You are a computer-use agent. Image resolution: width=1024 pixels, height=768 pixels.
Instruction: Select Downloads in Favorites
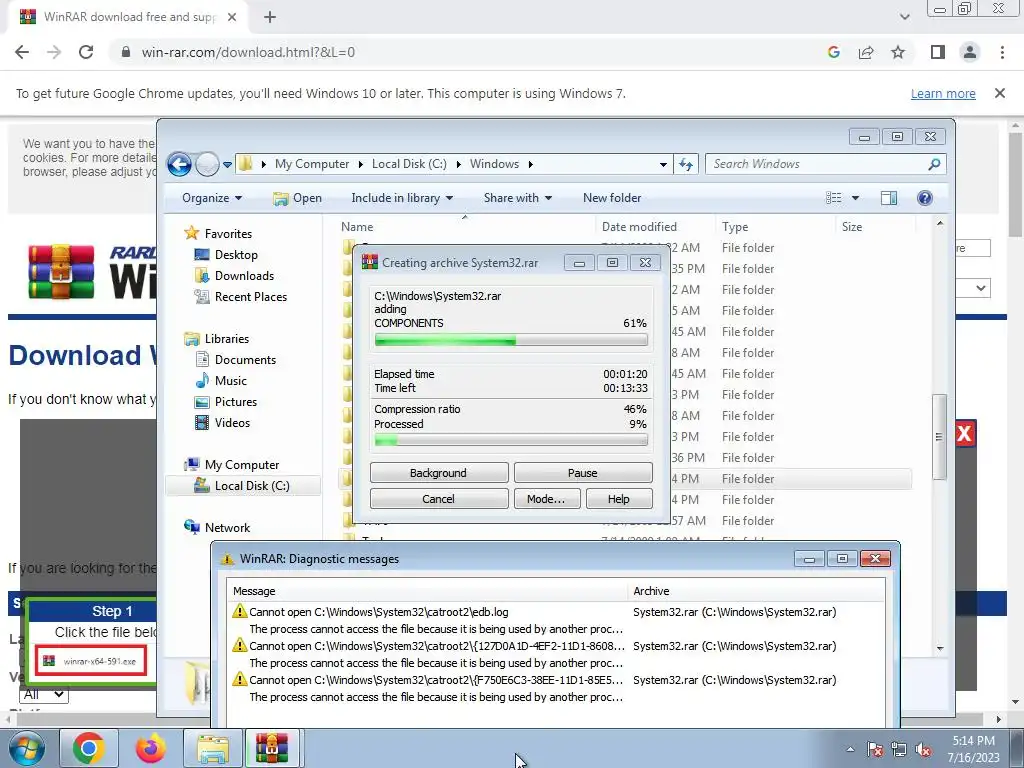(x=244, y=276)
